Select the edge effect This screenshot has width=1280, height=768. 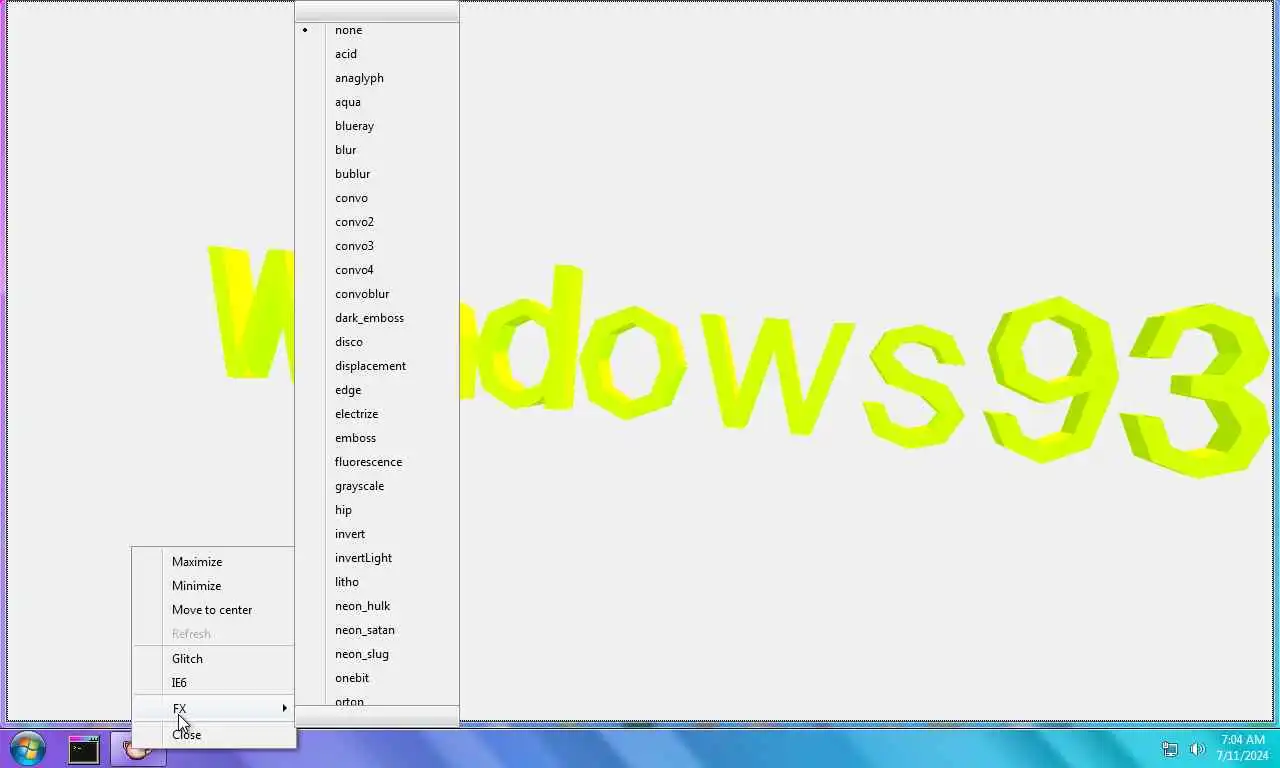[378, 390]
